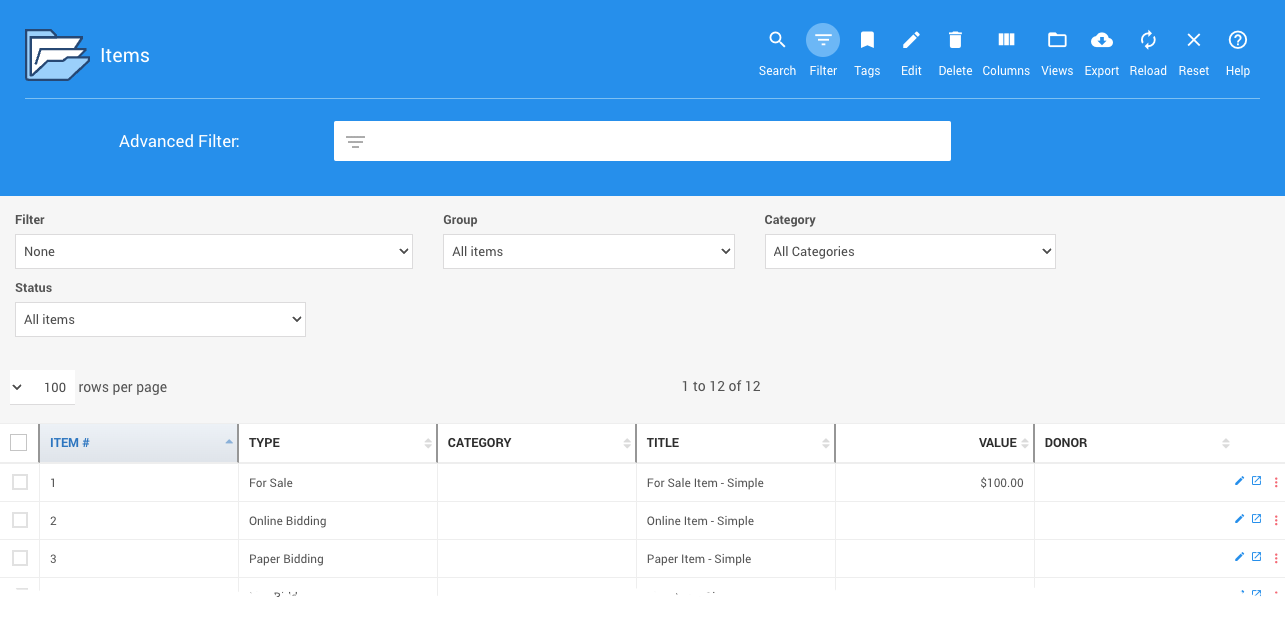Screen dimensions: 1285x621
Task: Check the box for item 2 row
Action: 20,520
